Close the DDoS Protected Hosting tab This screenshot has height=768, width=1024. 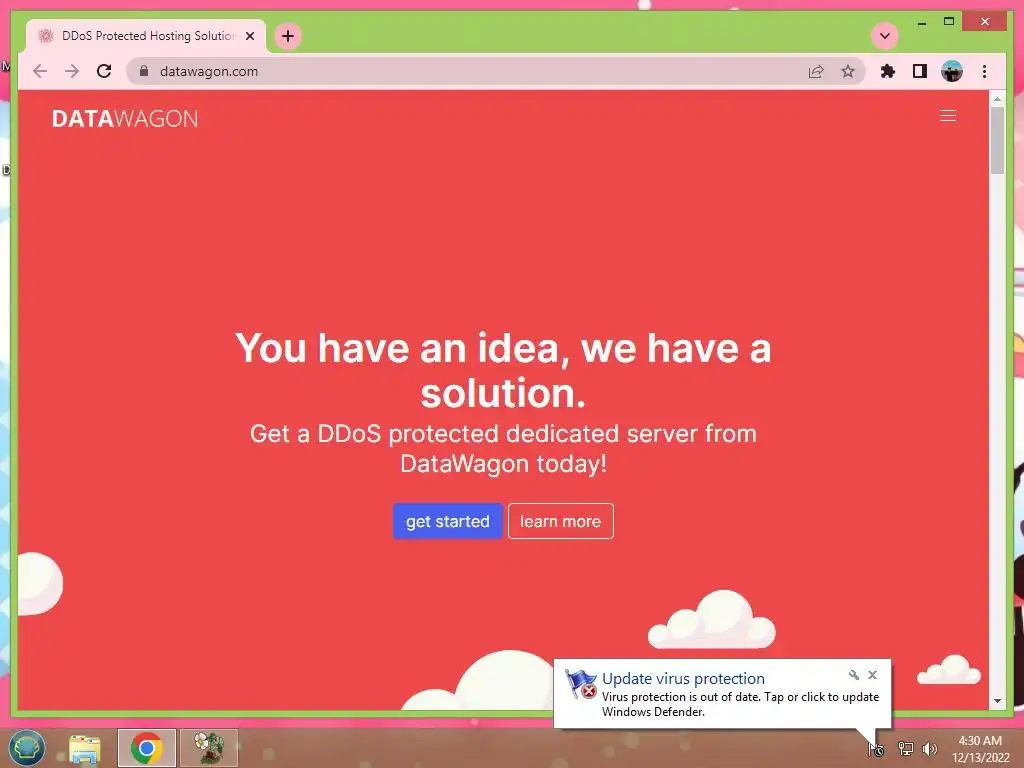tap(249, 36)
